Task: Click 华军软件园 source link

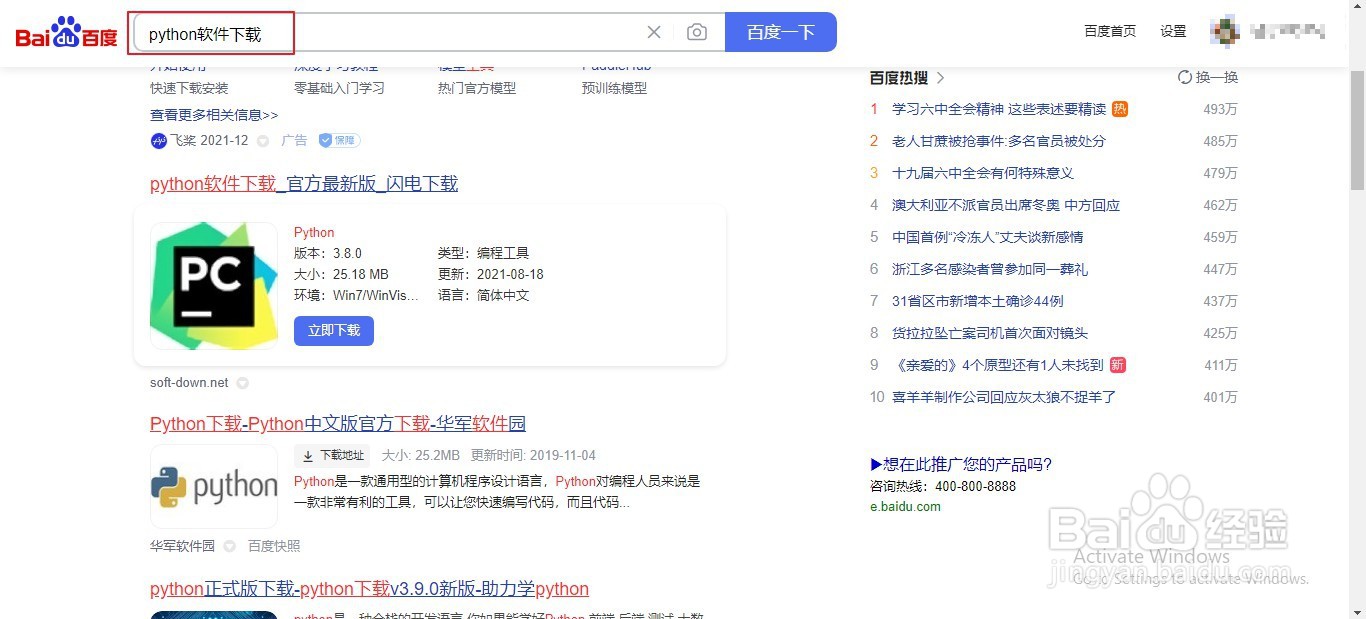Action: [182, 546]
